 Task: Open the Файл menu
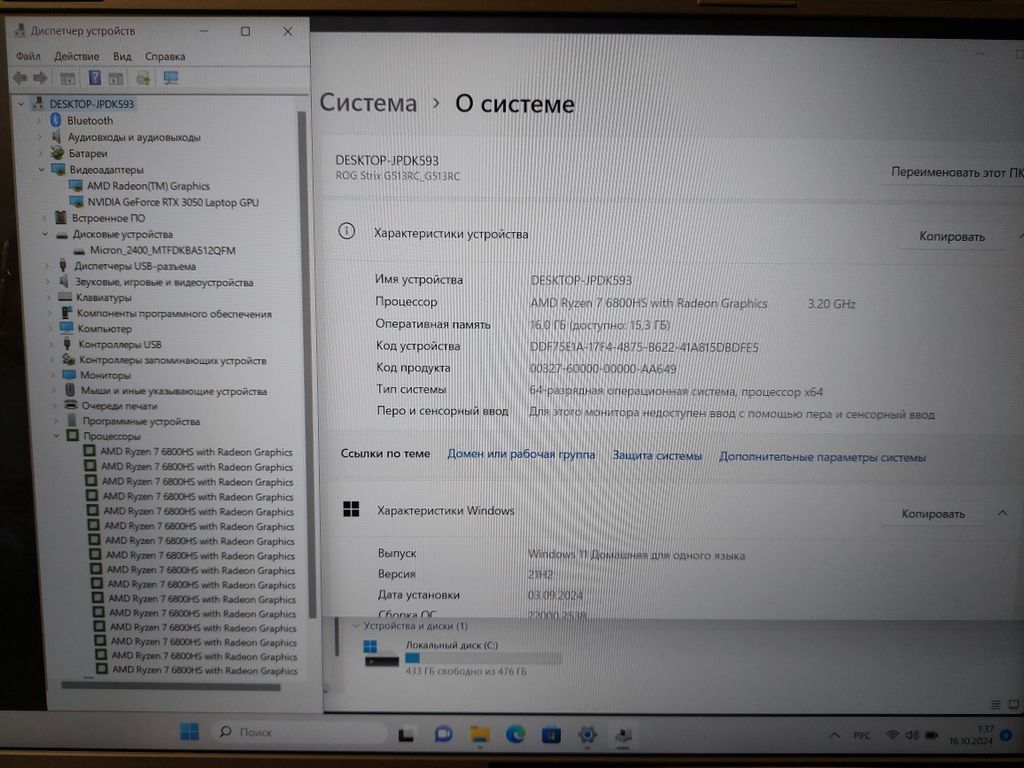coord(28,56)
